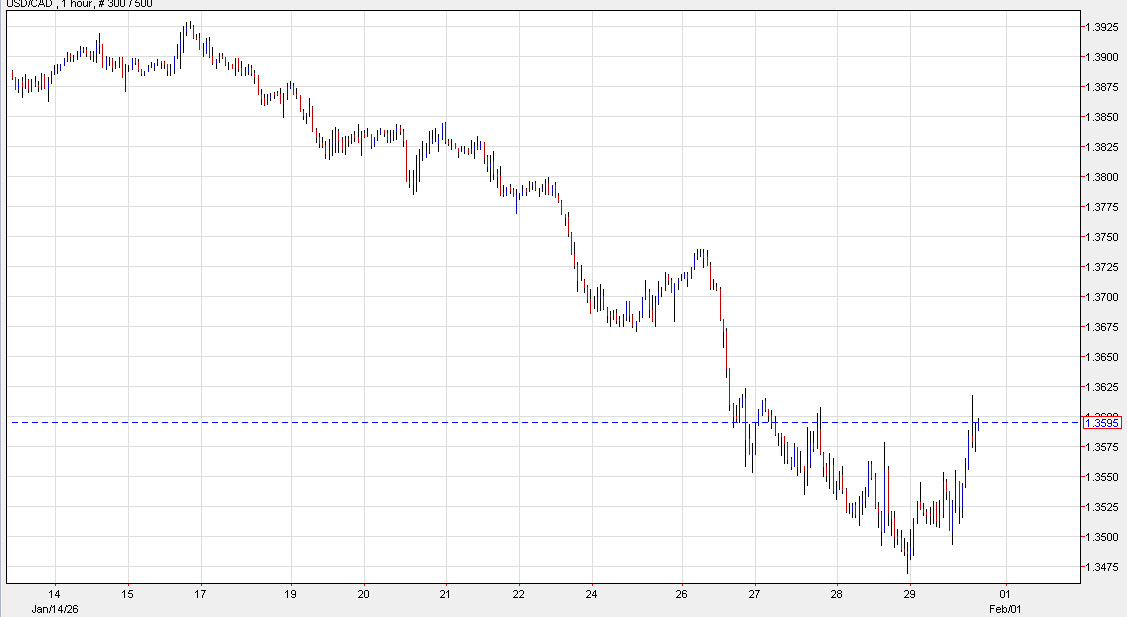Viewport: 1127px width, 617px height.
Task: Click the 1.3925 label on the price axis
Action: (1100, 29)
